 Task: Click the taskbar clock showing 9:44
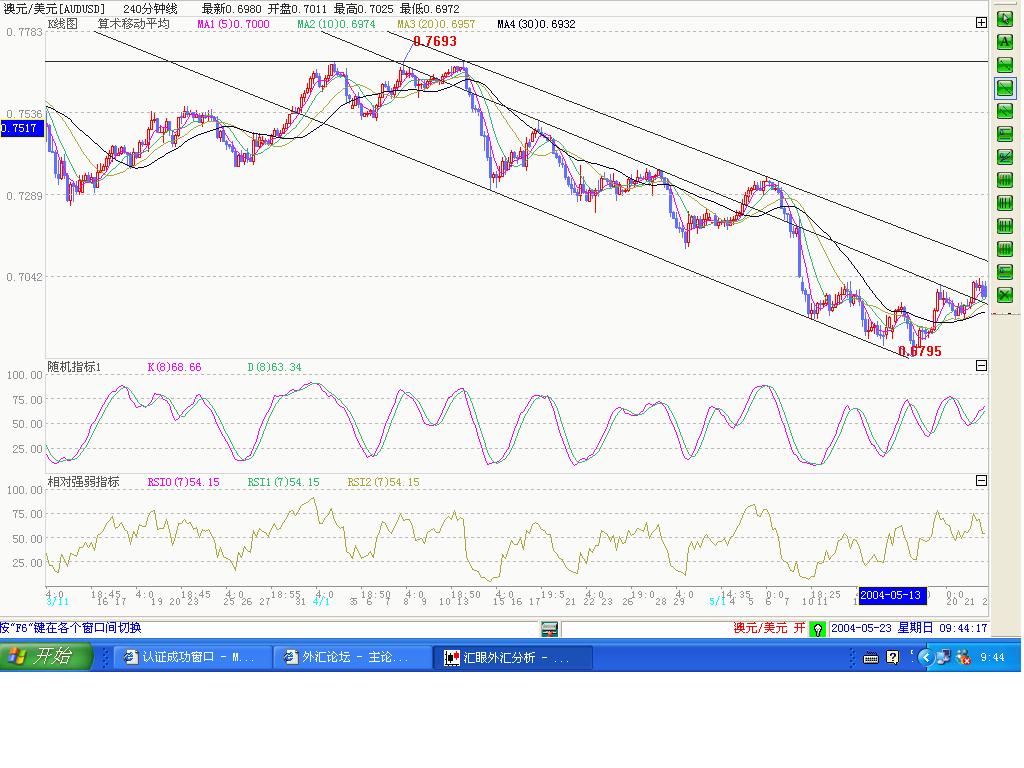pos(993,658)
